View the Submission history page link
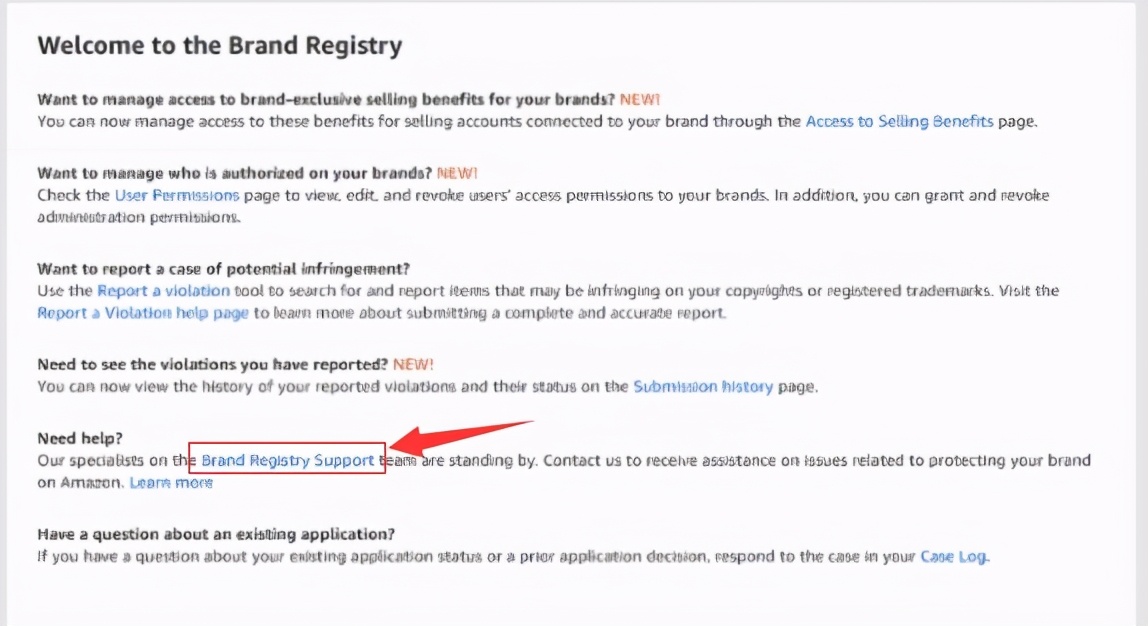This screenshot has height=626, width=1148. coord(703,387)
